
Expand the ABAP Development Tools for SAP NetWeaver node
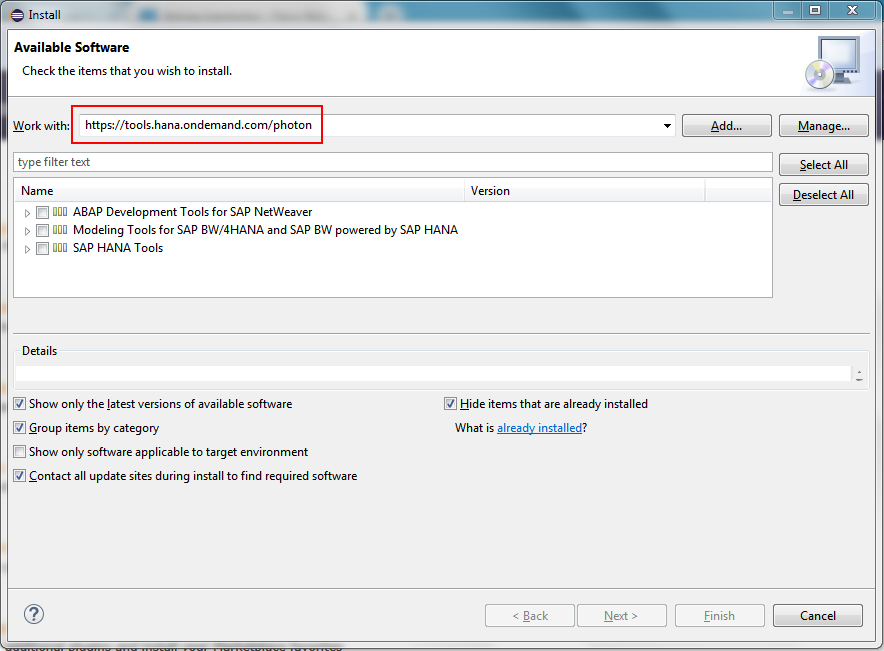tap(27, 213)
